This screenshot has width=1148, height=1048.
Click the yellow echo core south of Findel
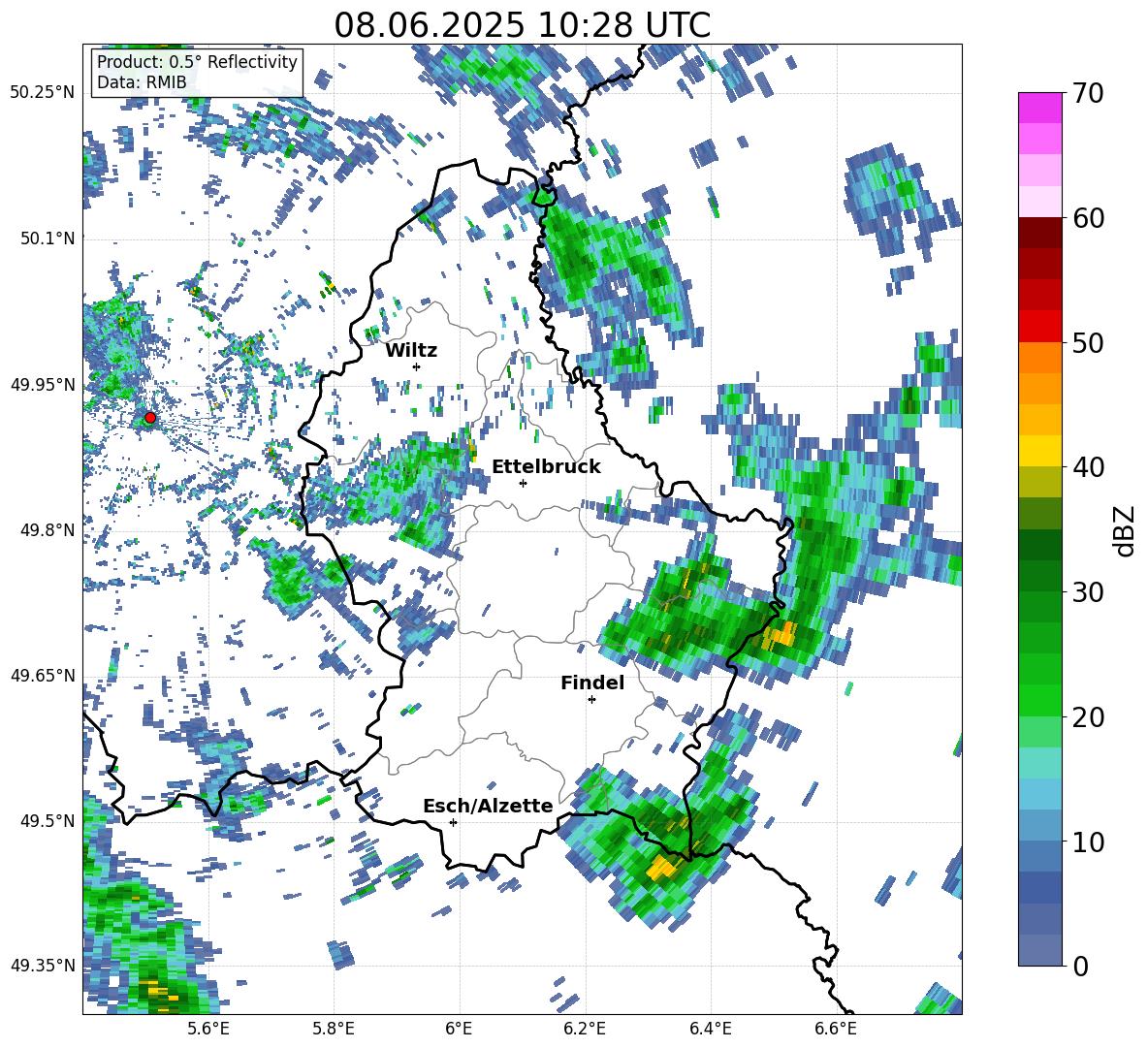click(x=662, y=868)
